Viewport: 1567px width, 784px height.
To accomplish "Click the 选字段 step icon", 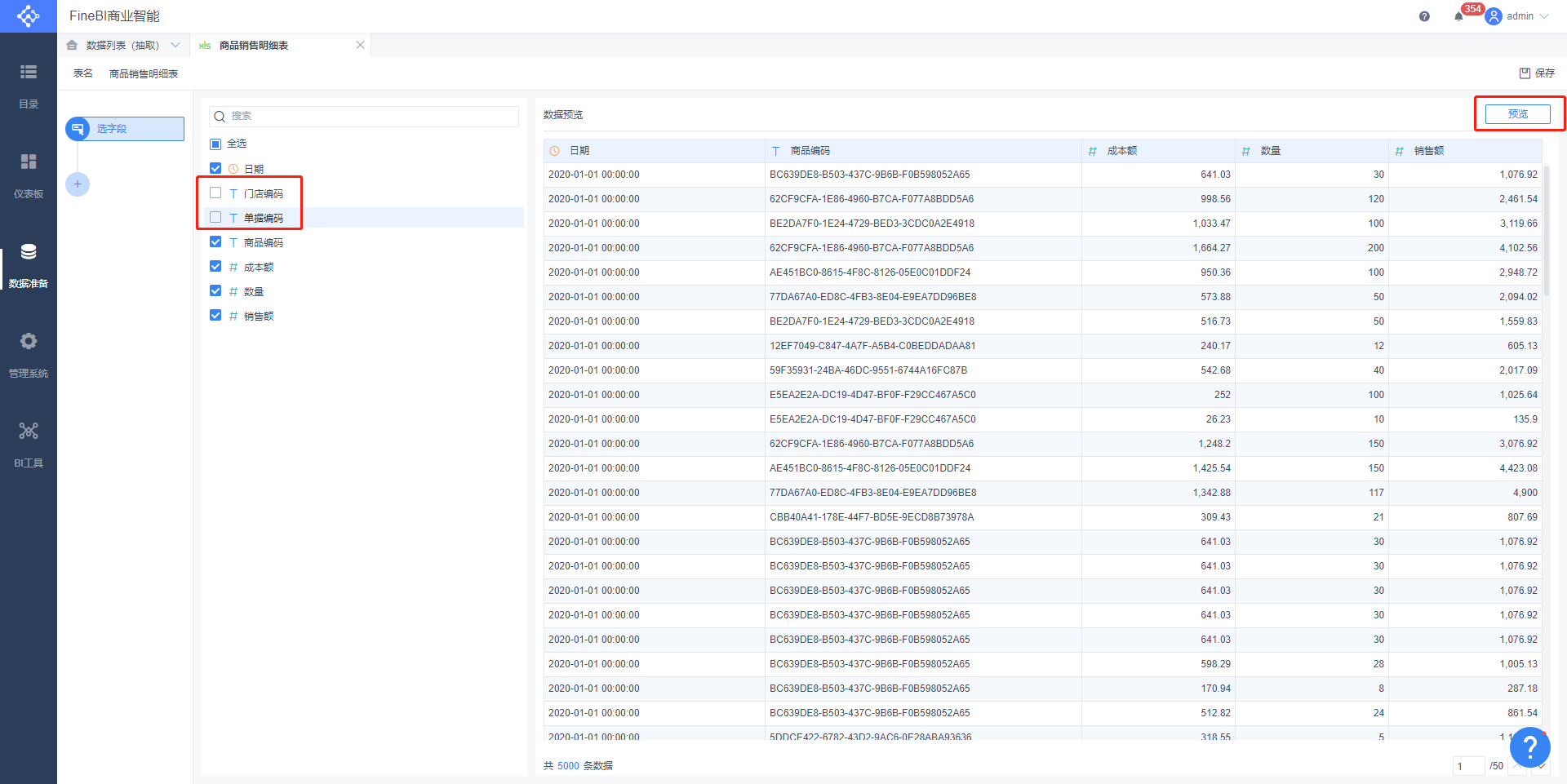I will [78, 129].
